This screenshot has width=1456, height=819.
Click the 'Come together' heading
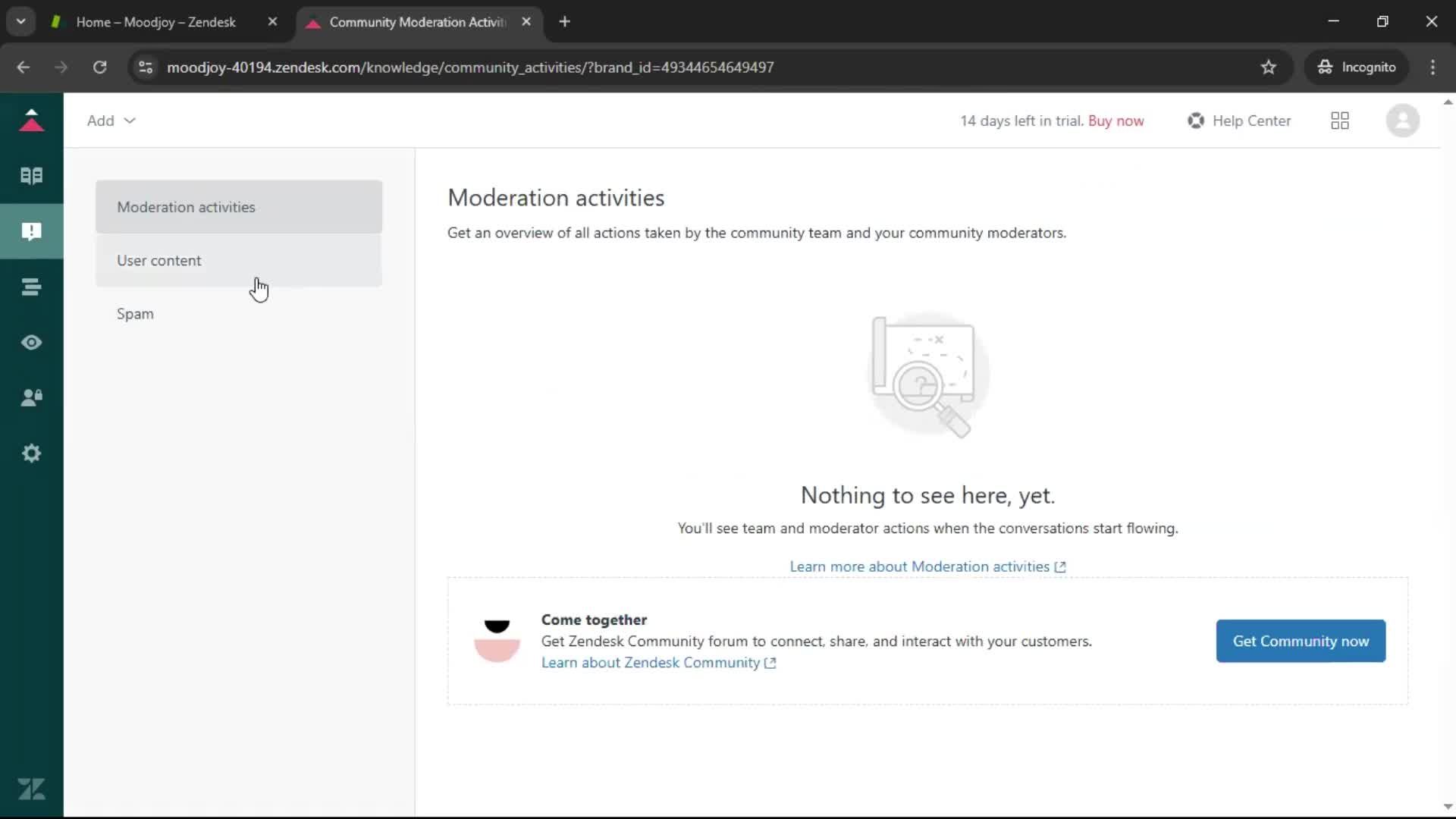coord(594,620)
